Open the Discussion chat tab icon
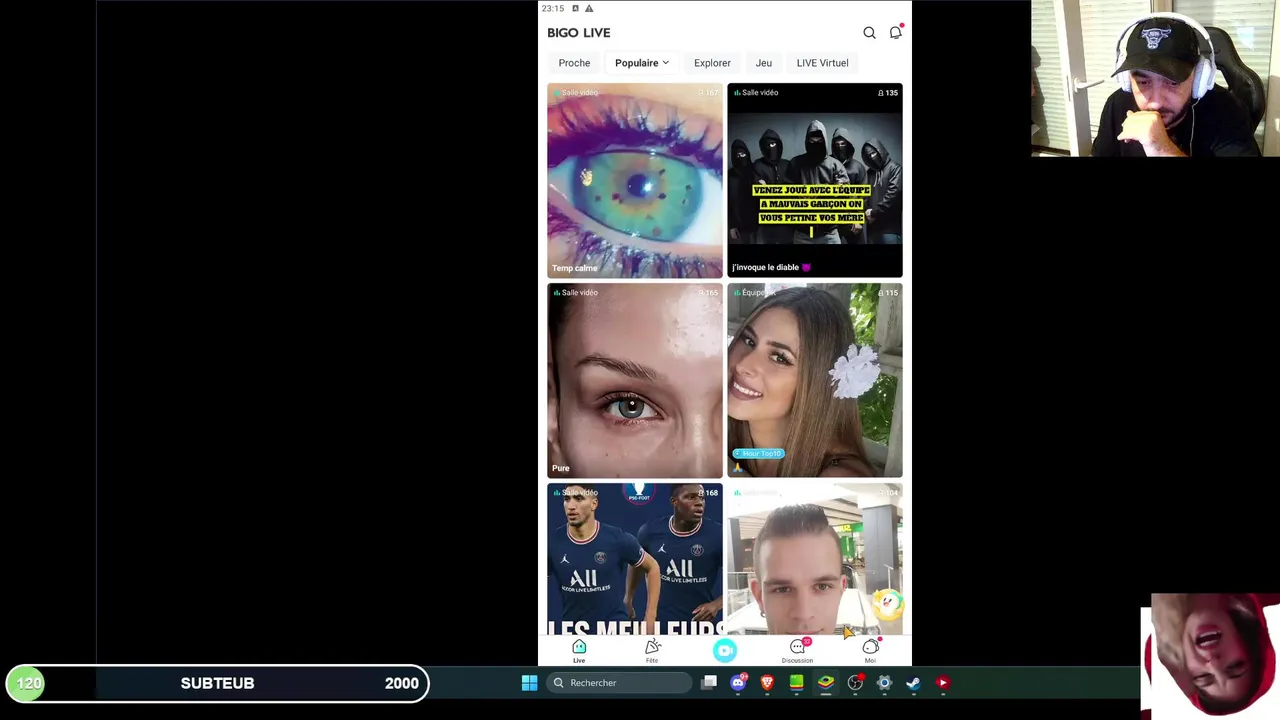The height and width of the screenshot is (720, 1280). click(798, 649)
